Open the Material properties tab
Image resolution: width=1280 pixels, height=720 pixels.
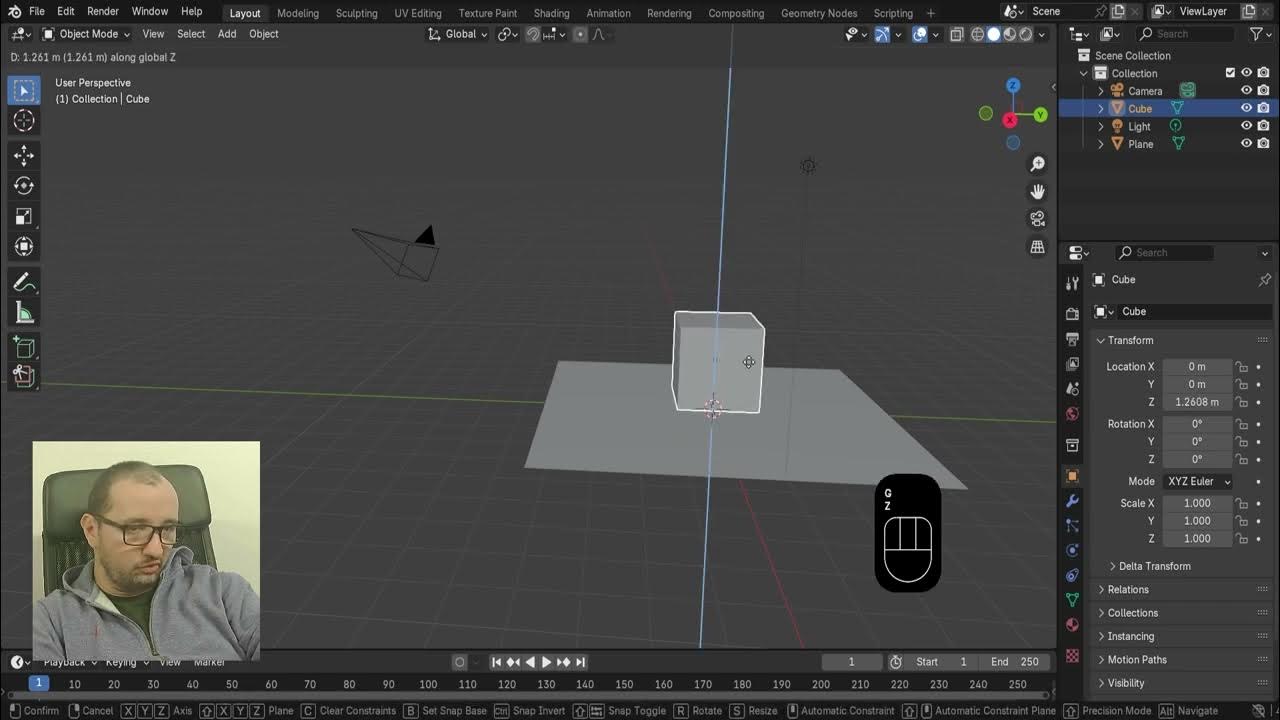pos(1072,625)
